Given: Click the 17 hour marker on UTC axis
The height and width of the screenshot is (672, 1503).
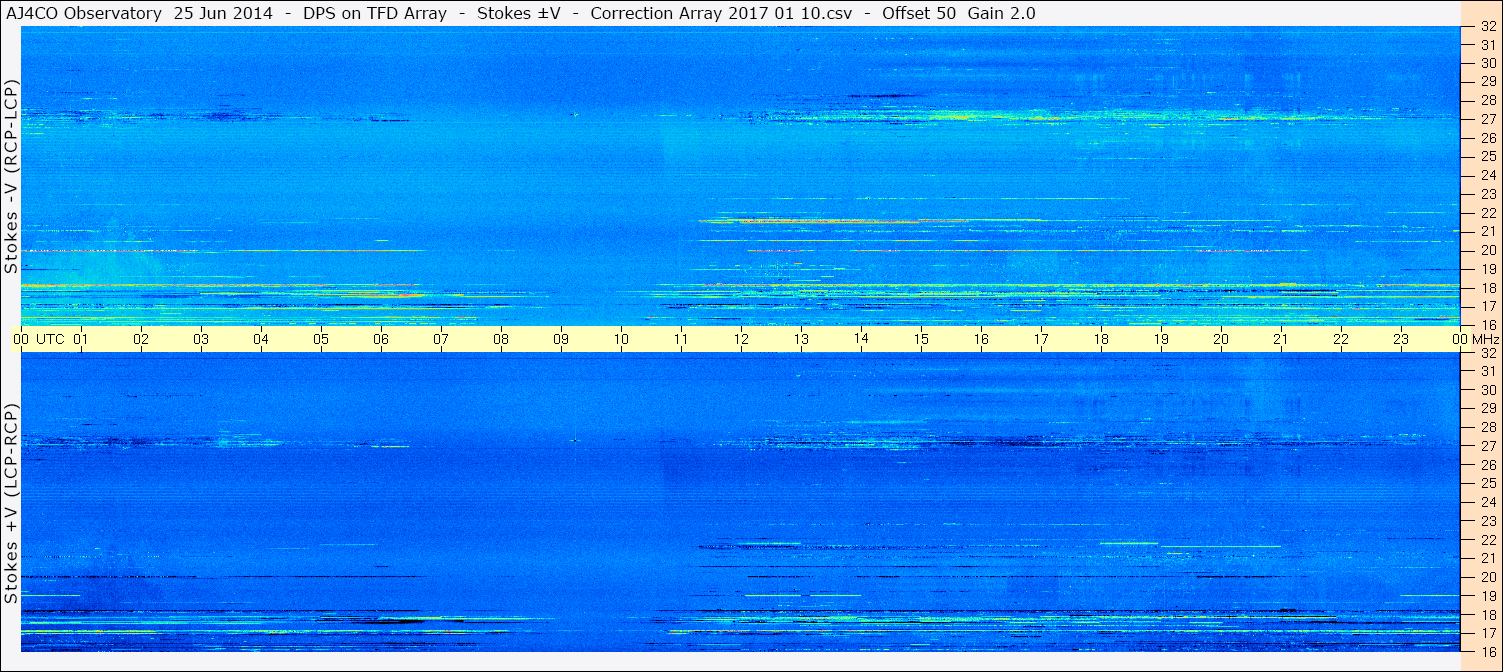Looking at the screenshot, I should click(1041, 339).
